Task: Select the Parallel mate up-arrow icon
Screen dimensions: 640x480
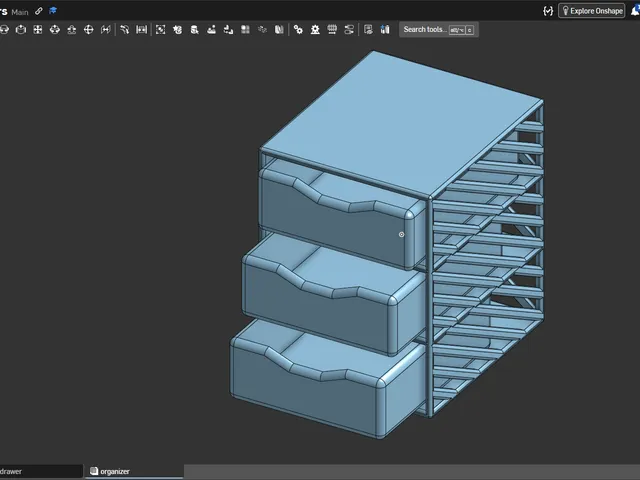Action: point(72,29)
